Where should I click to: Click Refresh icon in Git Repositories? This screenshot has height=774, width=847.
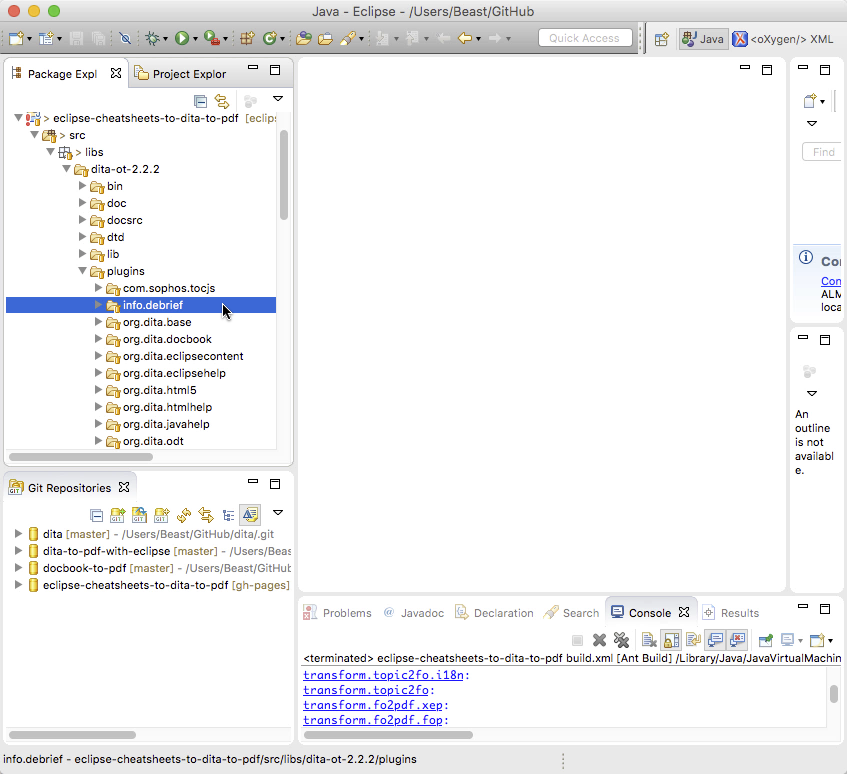point(184,515)
